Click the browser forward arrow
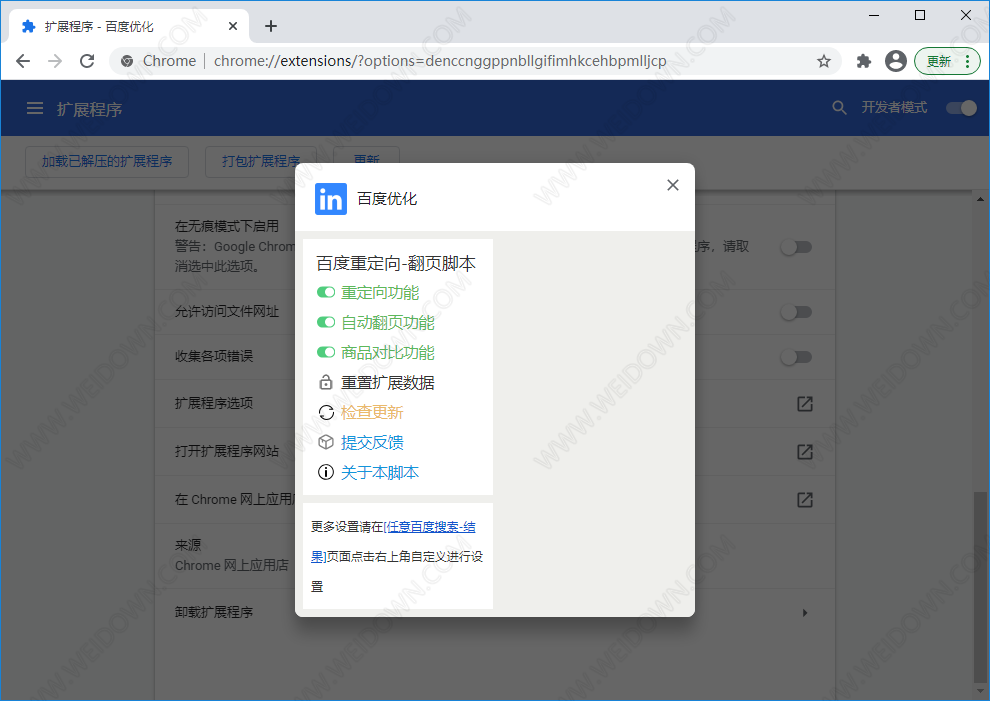The width and height of the screenshot is (990, 701). click(x=55, y=61)
